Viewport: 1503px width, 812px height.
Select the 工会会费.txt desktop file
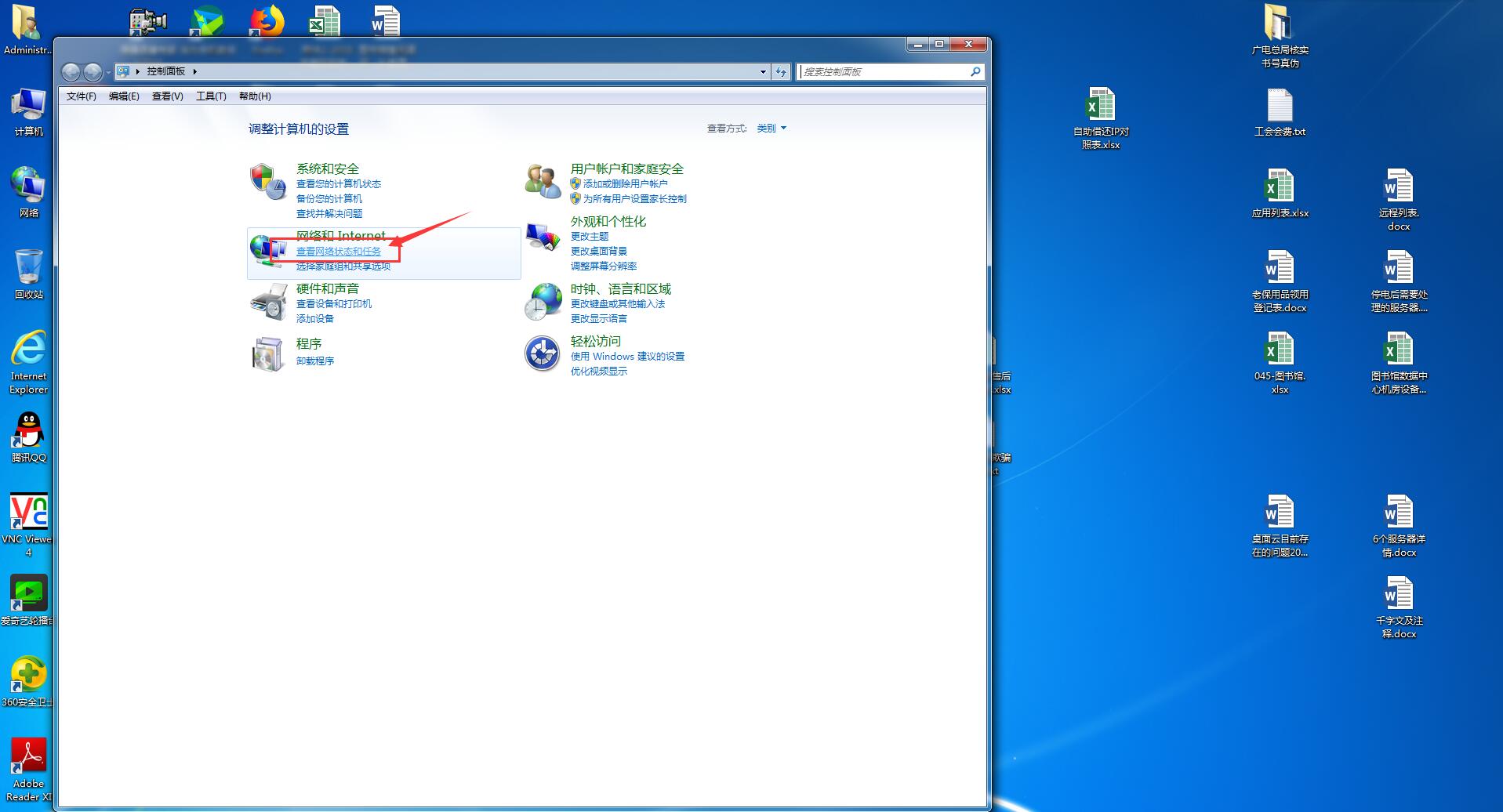pos(1280,111)
